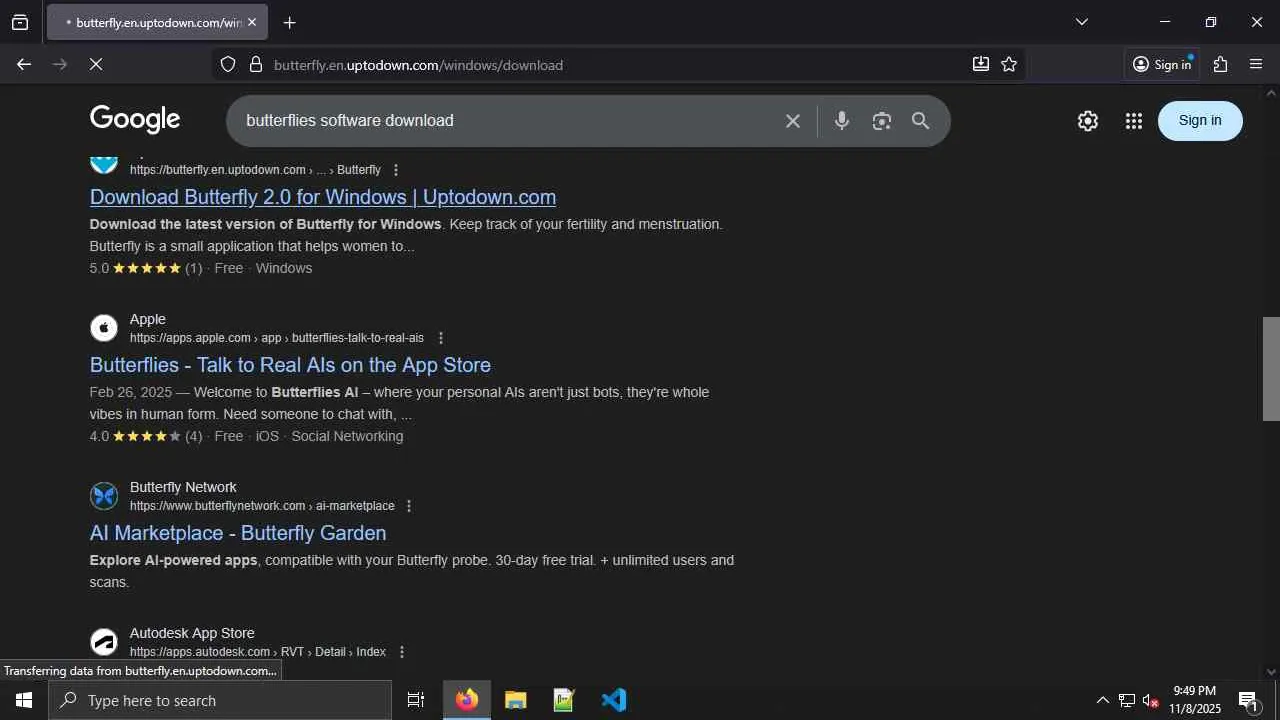
Task: Clear the Google search text
Action: coord(793,121)
